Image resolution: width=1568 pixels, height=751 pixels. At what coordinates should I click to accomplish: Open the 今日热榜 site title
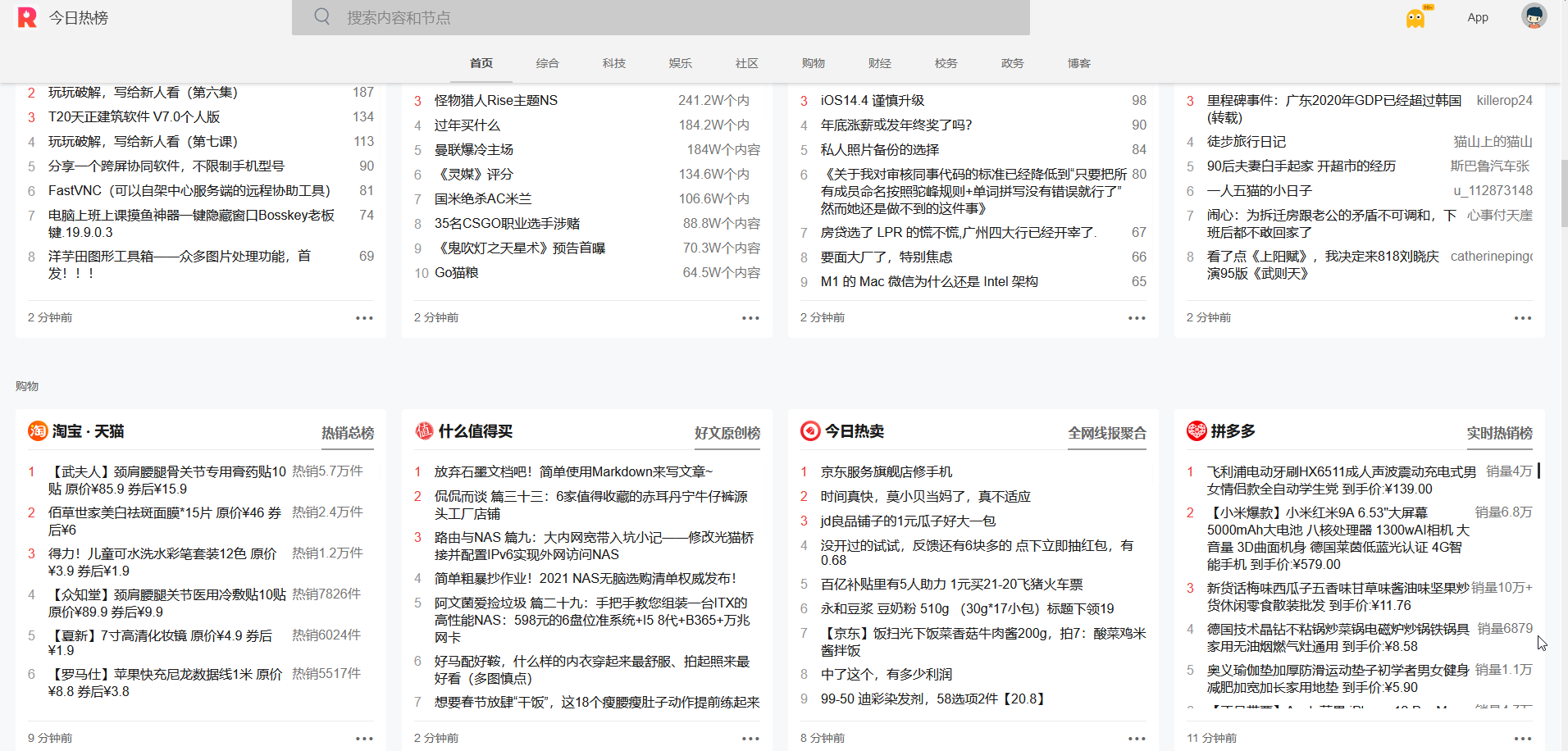[x=79, y=17]
